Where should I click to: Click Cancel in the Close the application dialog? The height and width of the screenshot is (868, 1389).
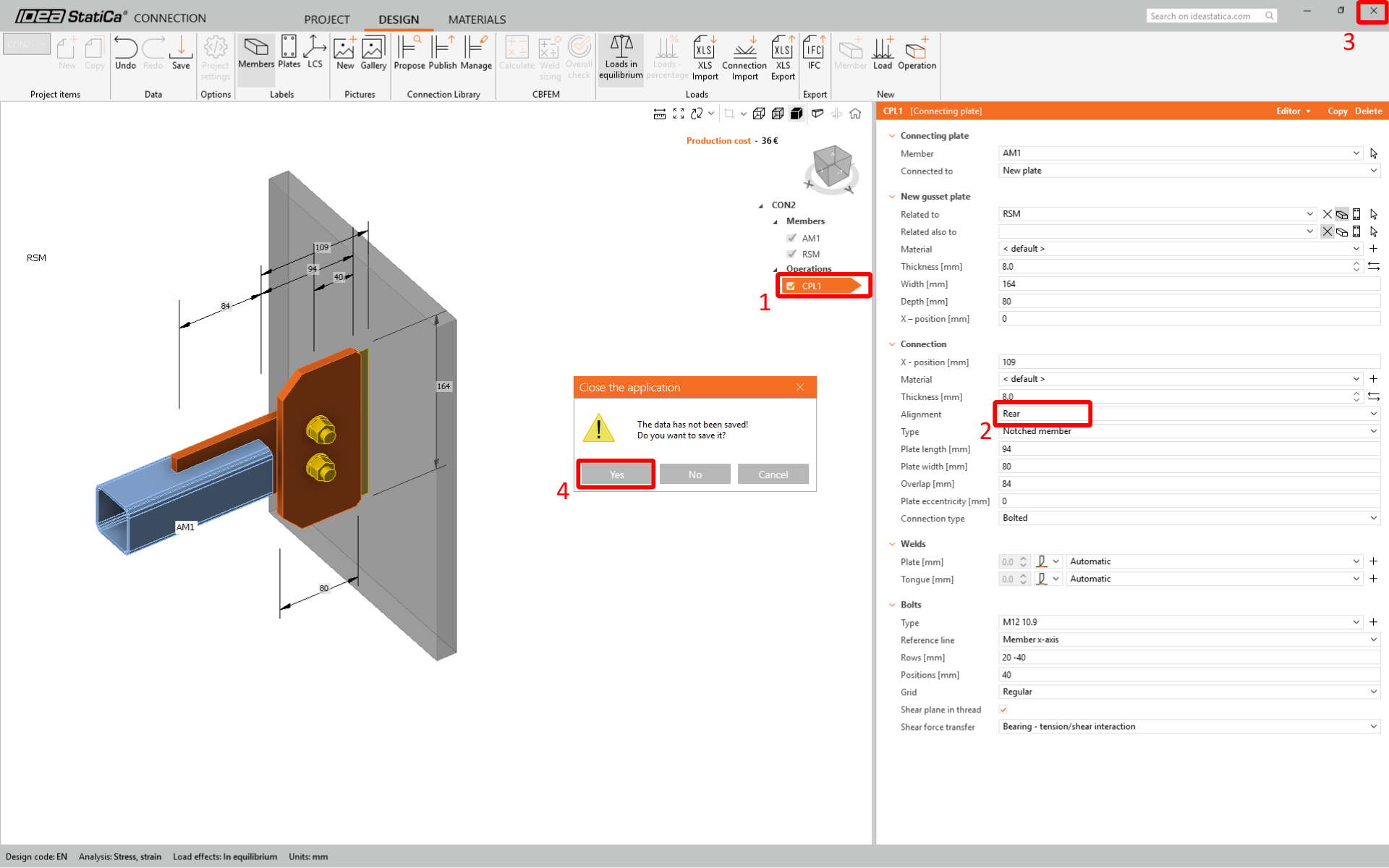773,475
